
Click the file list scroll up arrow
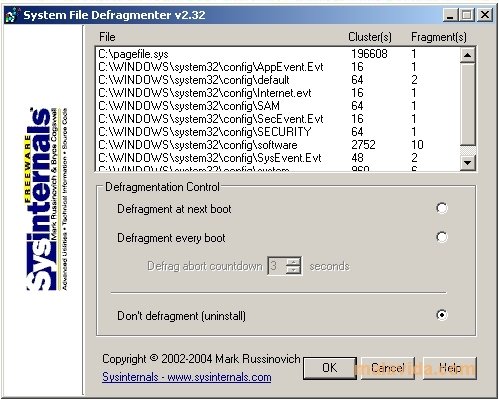click(x=467, y=55)
